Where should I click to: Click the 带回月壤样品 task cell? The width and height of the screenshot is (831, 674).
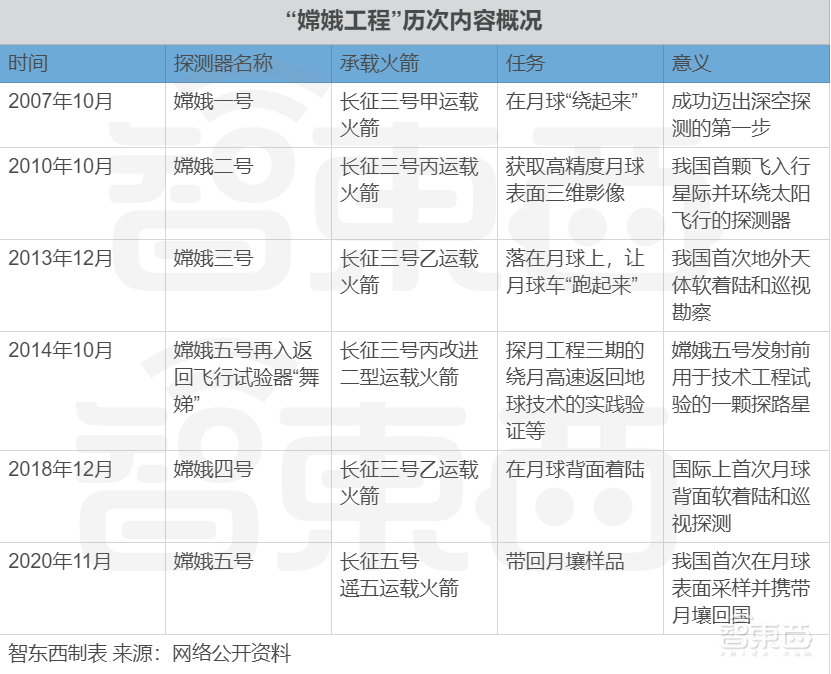click(554, 560)
